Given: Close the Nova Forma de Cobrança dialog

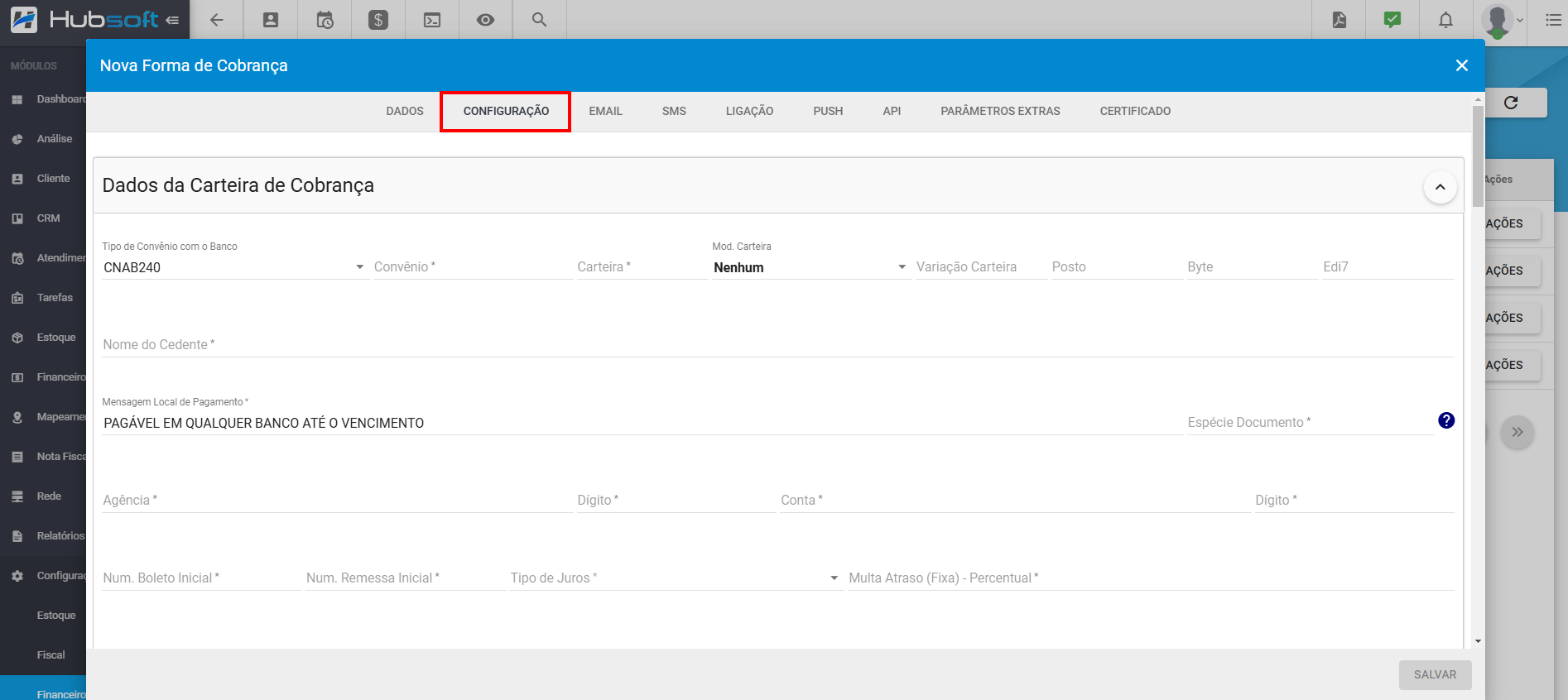Looking at the screenshot, I should click(x=1462, y=65).
